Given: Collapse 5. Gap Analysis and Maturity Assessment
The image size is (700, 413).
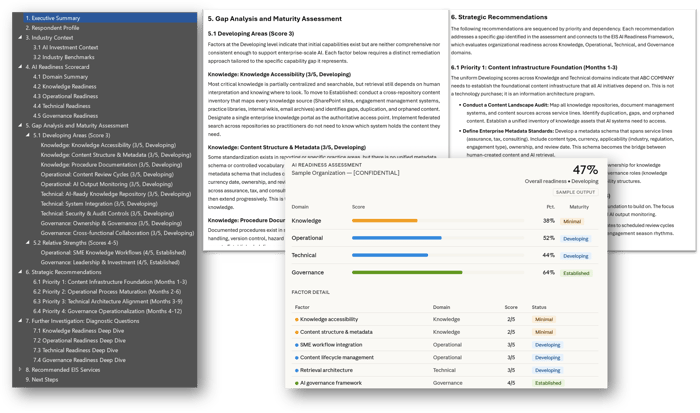Looking at the screenshot, I should pos(18,126).
